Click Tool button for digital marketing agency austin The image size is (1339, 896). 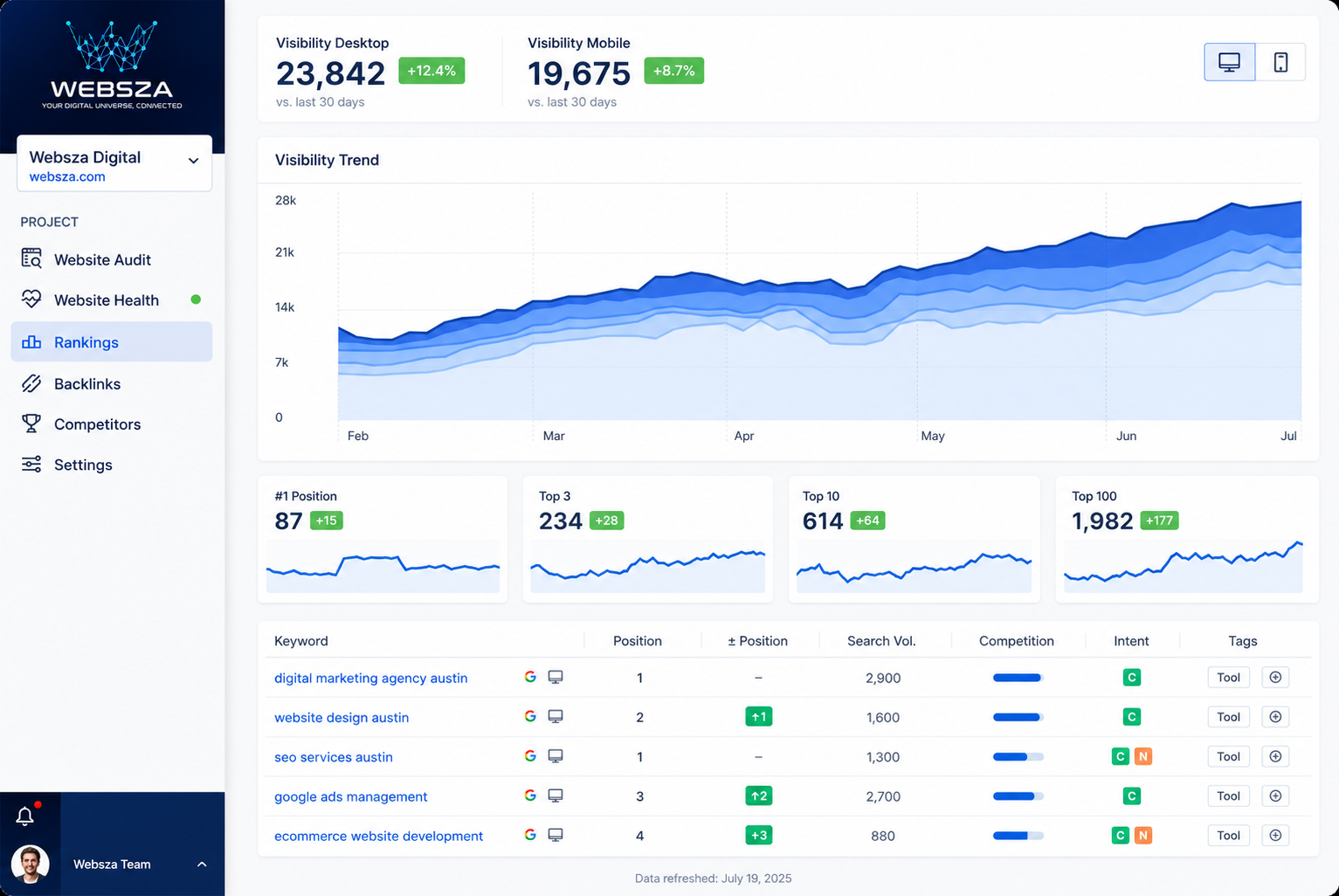point(1228,678)
